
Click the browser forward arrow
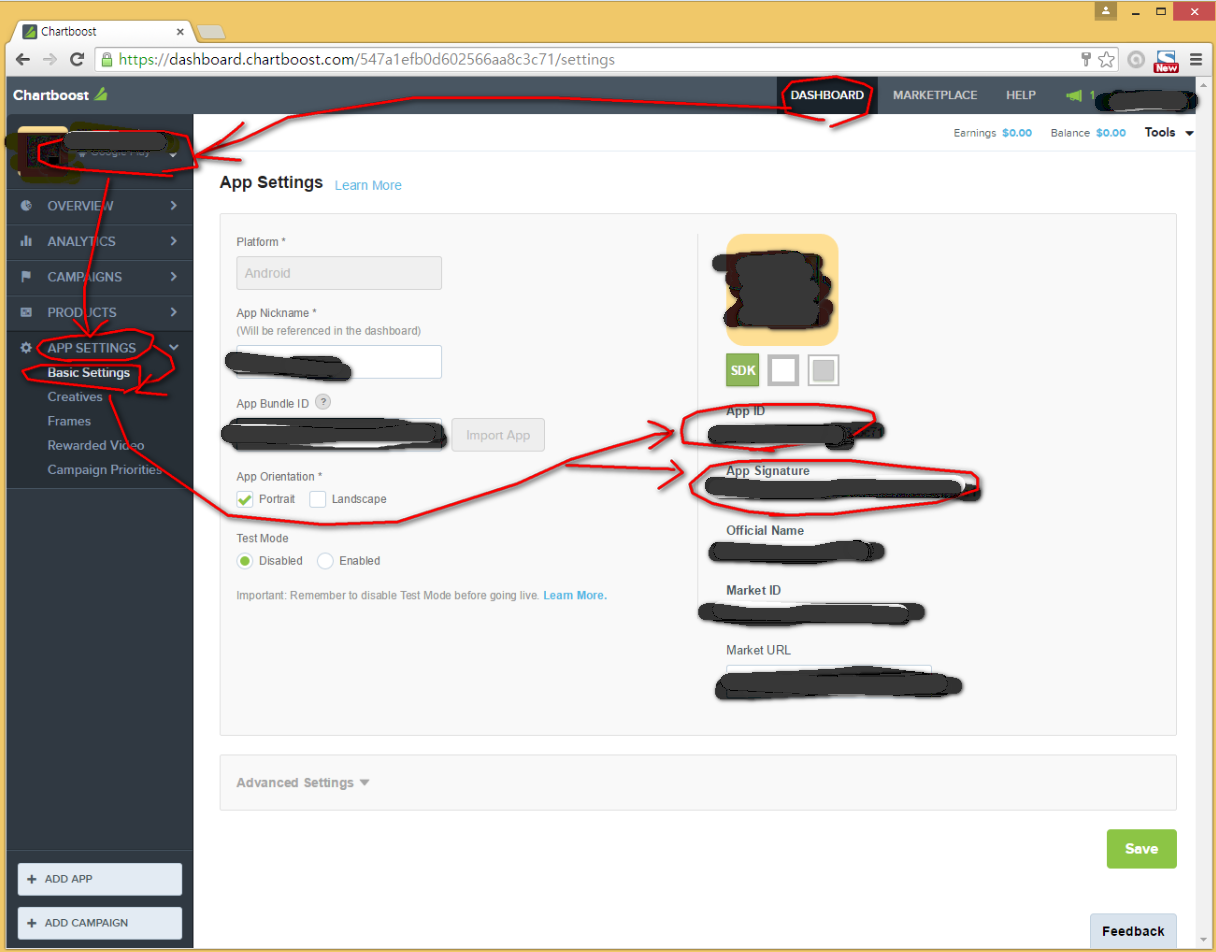[x=50, y=59]
